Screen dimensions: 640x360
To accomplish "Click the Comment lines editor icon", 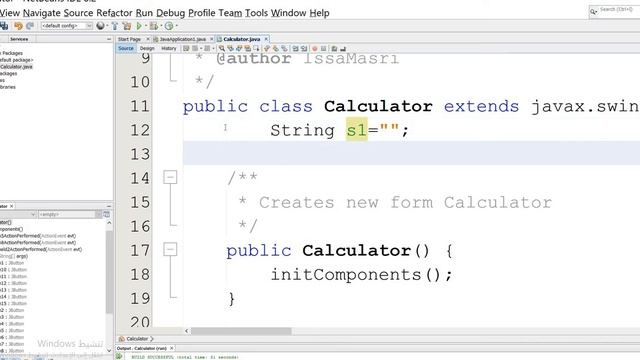I will tap(334, 49).
